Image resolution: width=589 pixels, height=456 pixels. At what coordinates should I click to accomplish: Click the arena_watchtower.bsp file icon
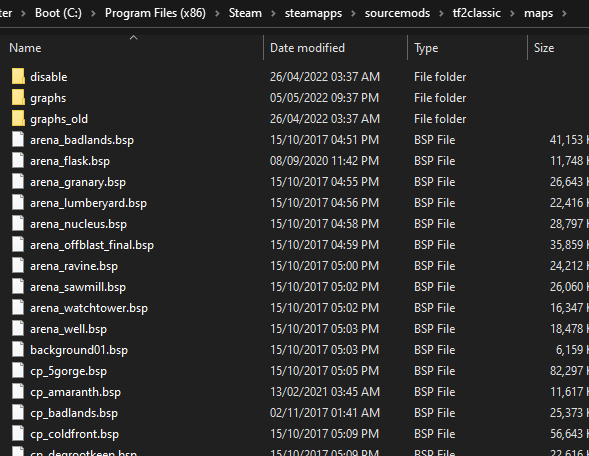(18, 308)
